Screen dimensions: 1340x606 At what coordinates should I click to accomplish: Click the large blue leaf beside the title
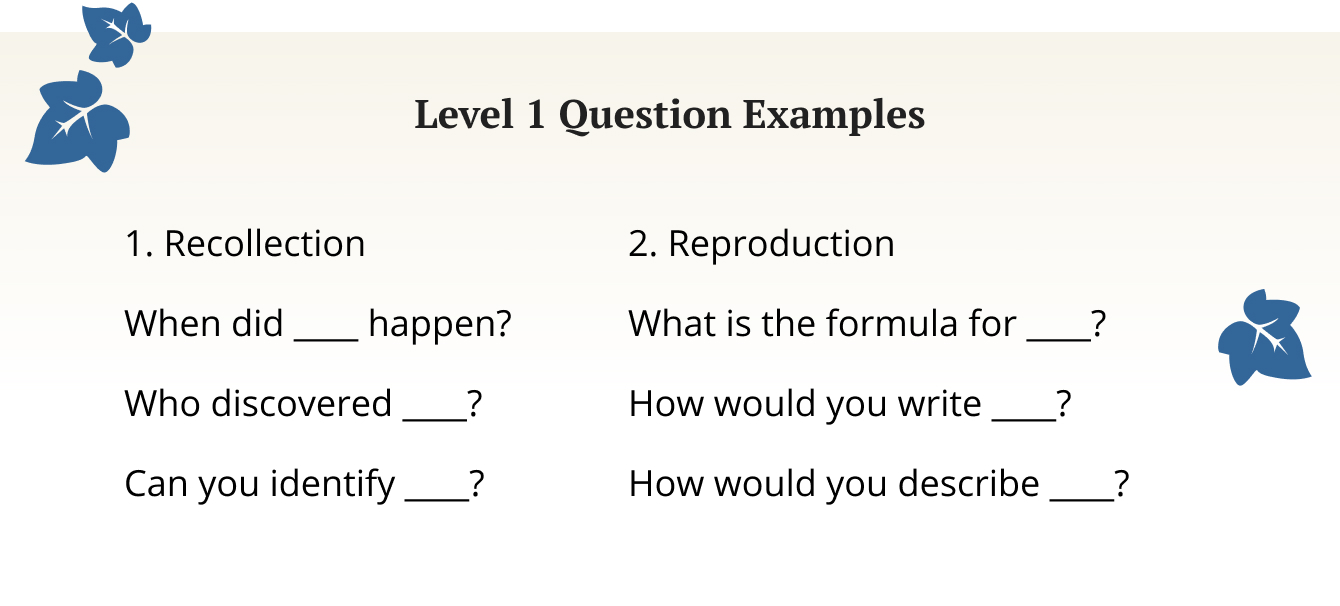point(78,122)
